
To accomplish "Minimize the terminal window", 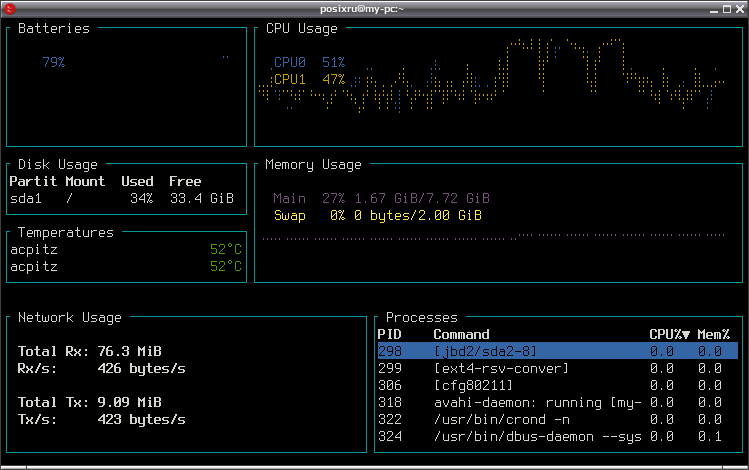I will click(714, 9).
